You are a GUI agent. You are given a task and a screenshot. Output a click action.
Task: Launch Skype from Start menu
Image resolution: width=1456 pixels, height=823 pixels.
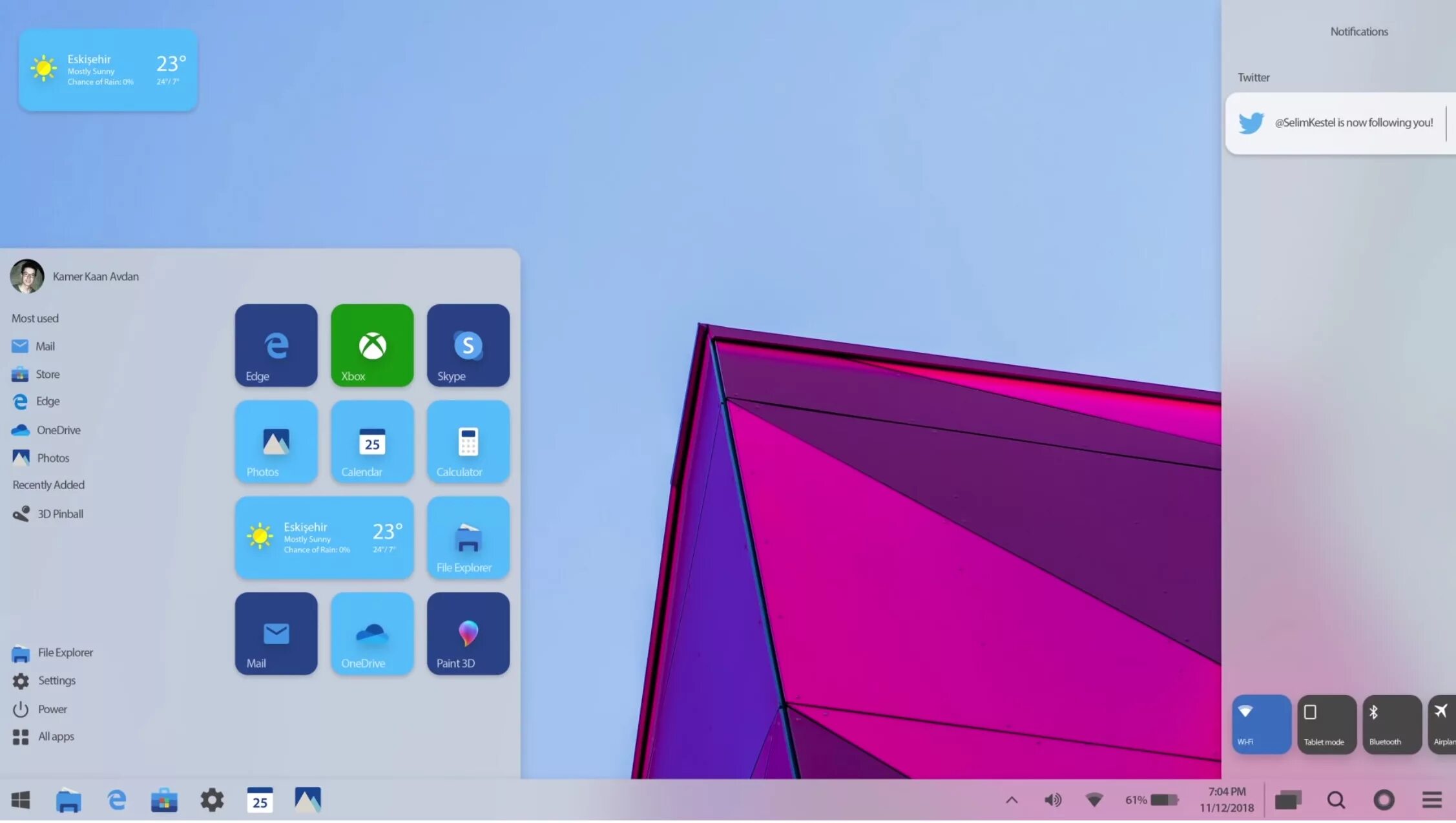(x=467, y=344)
